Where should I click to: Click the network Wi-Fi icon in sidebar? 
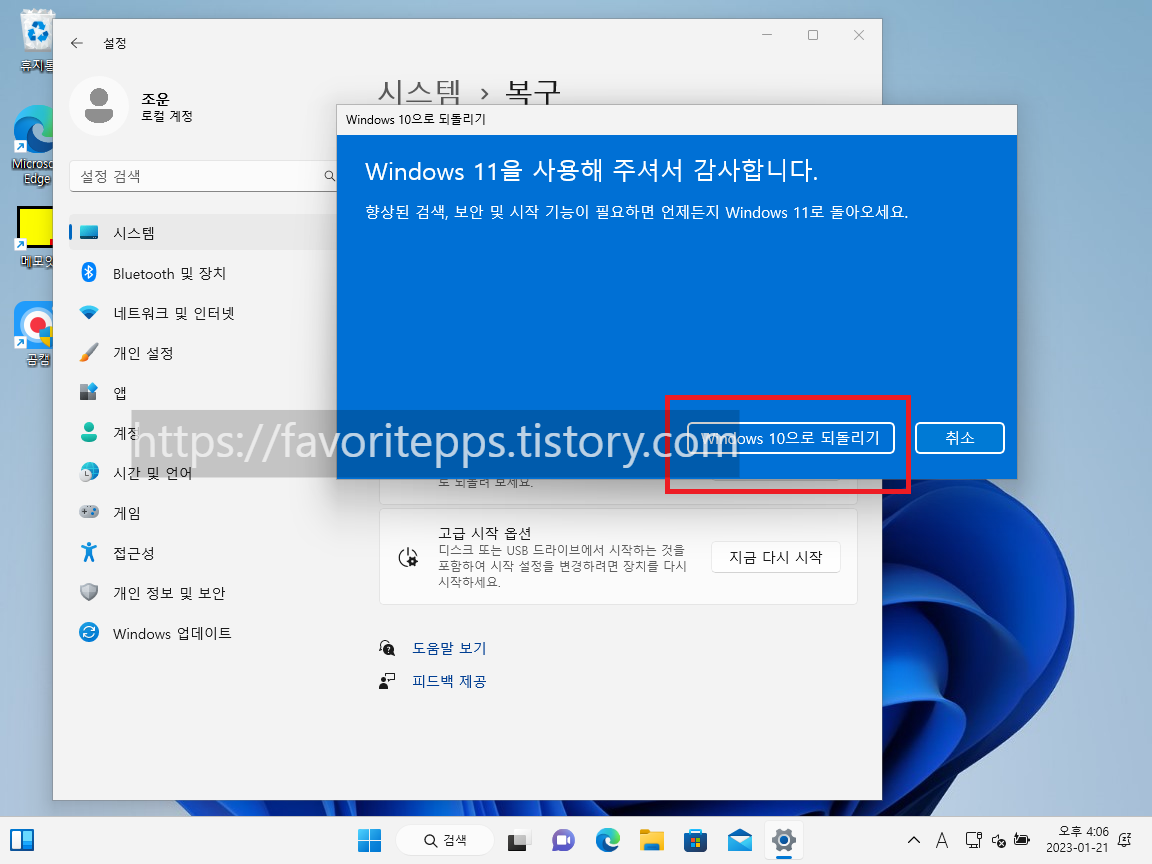tap(89, 313)
